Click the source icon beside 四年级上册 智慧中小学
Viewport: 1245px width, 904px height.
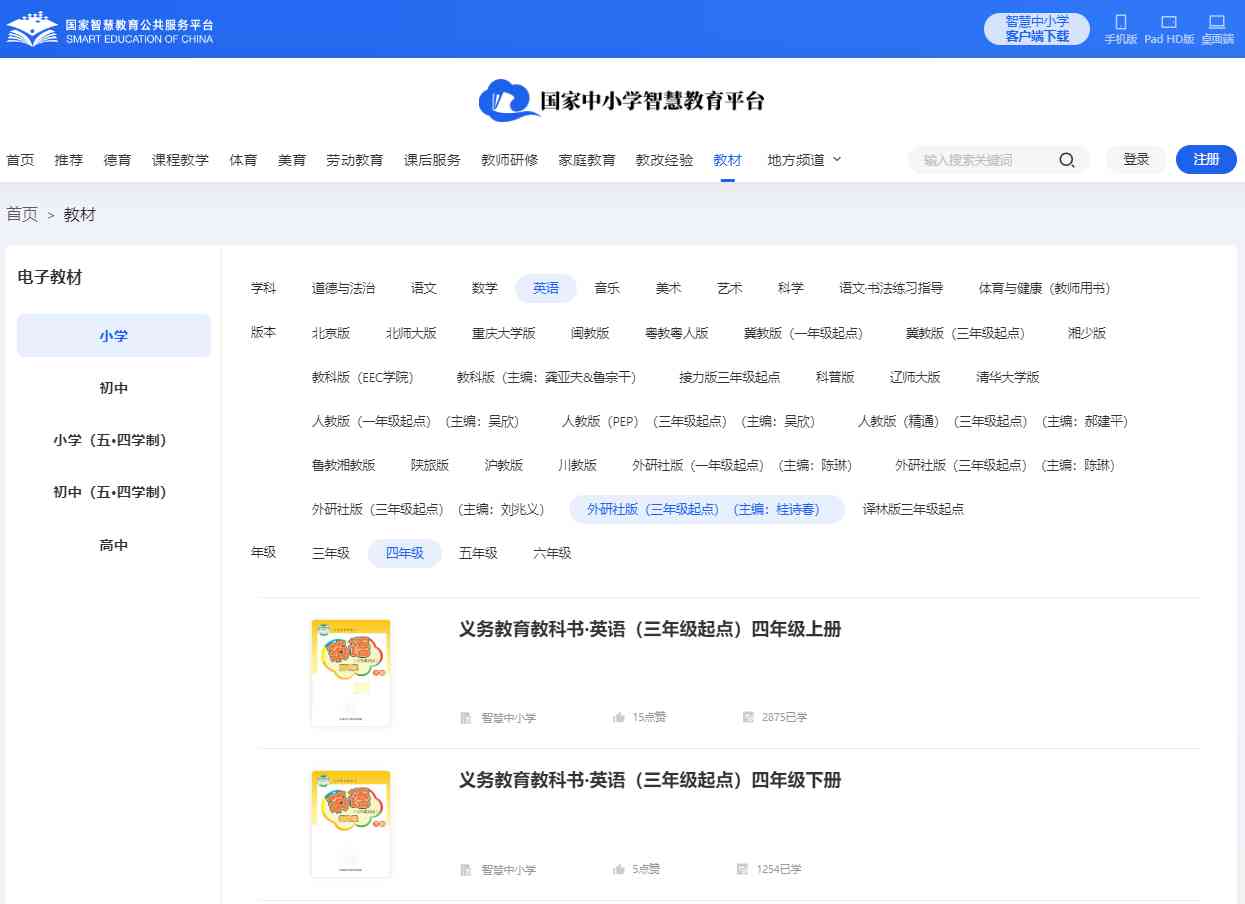click(465, 718)
